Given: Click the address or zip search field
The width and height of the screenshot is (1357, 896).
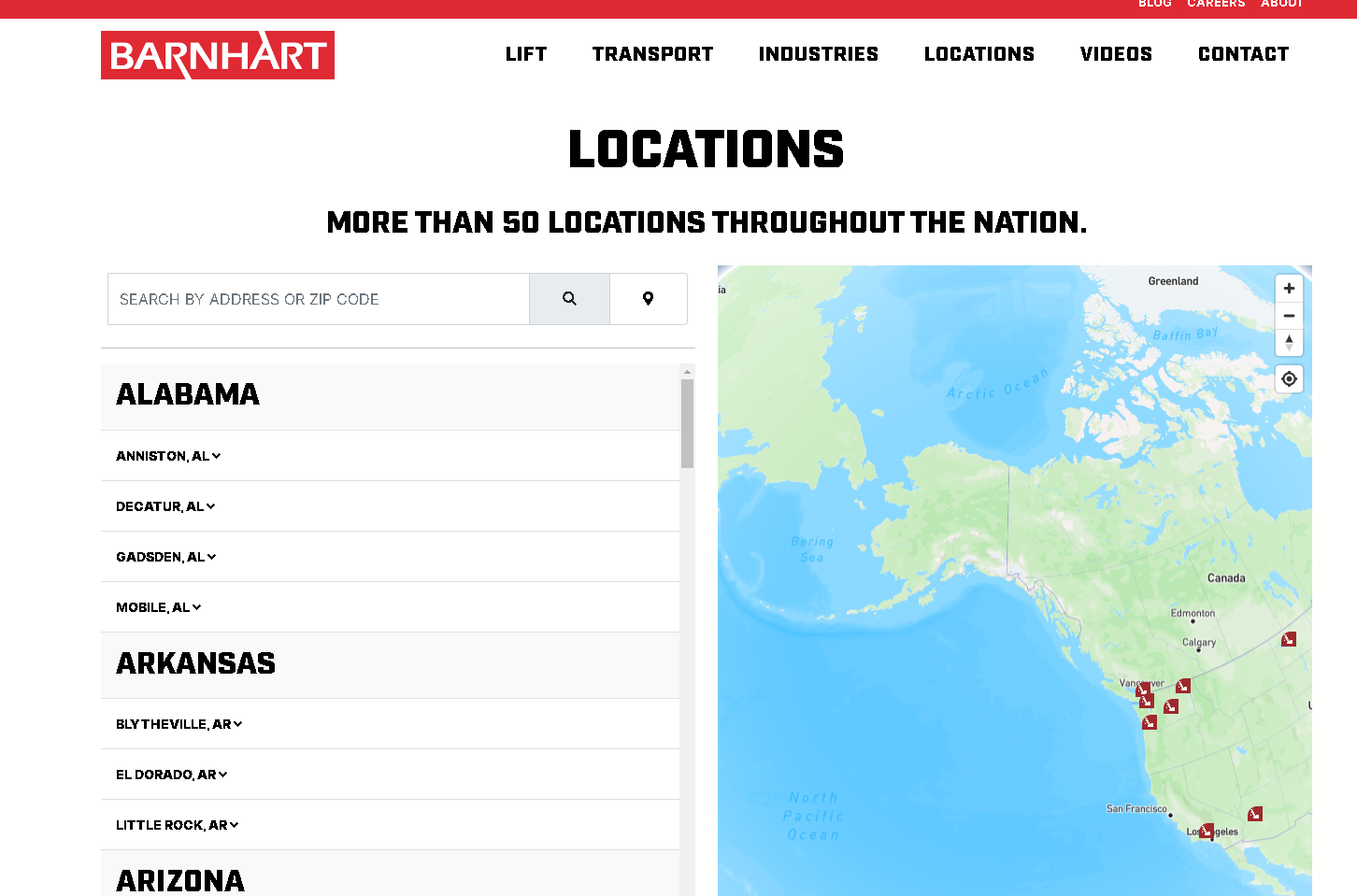Looking at the screenshot, I should point(319,299).
